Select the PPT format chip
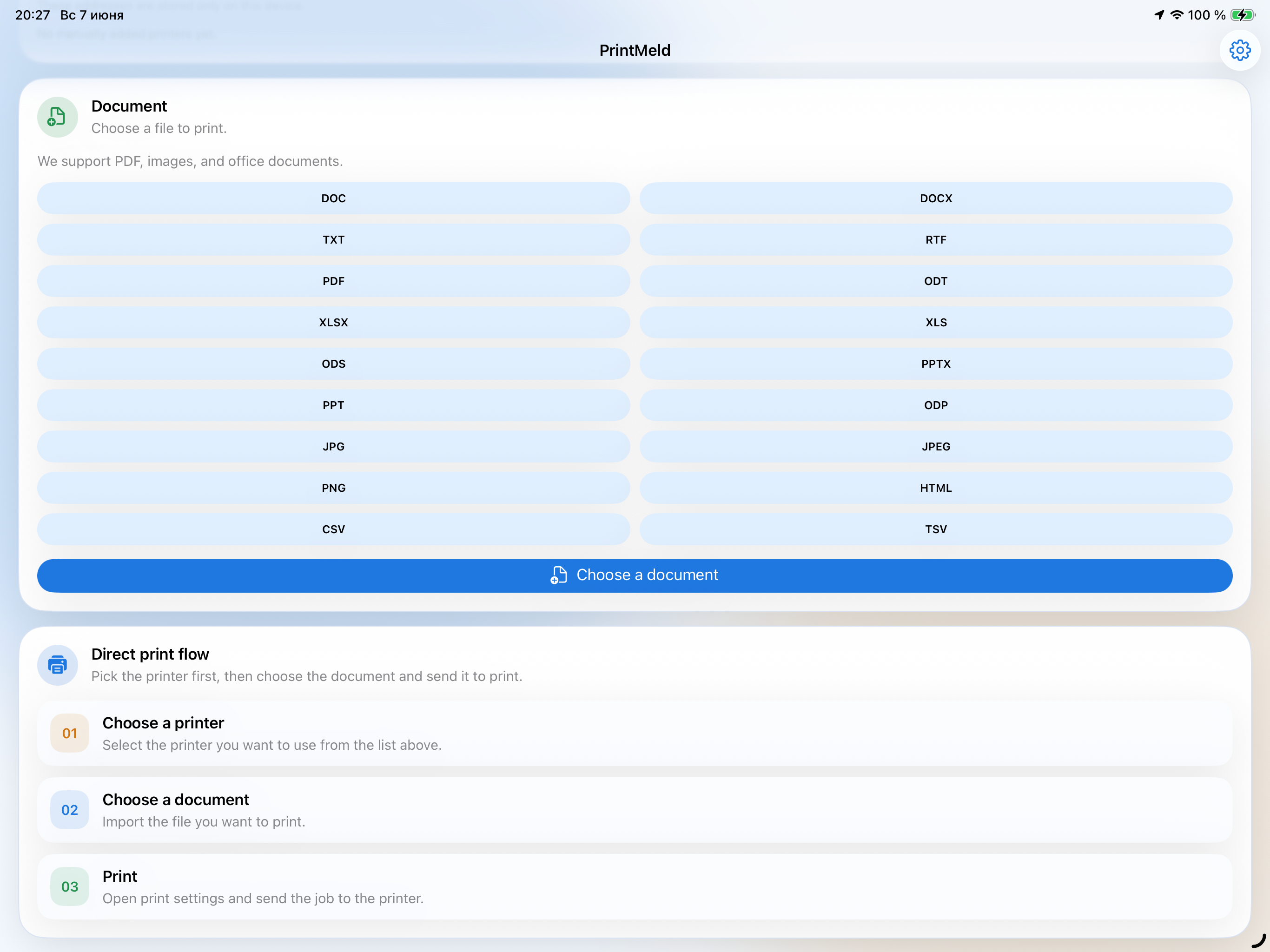The width and height of the screenshot is (1270, 952). 334,405
